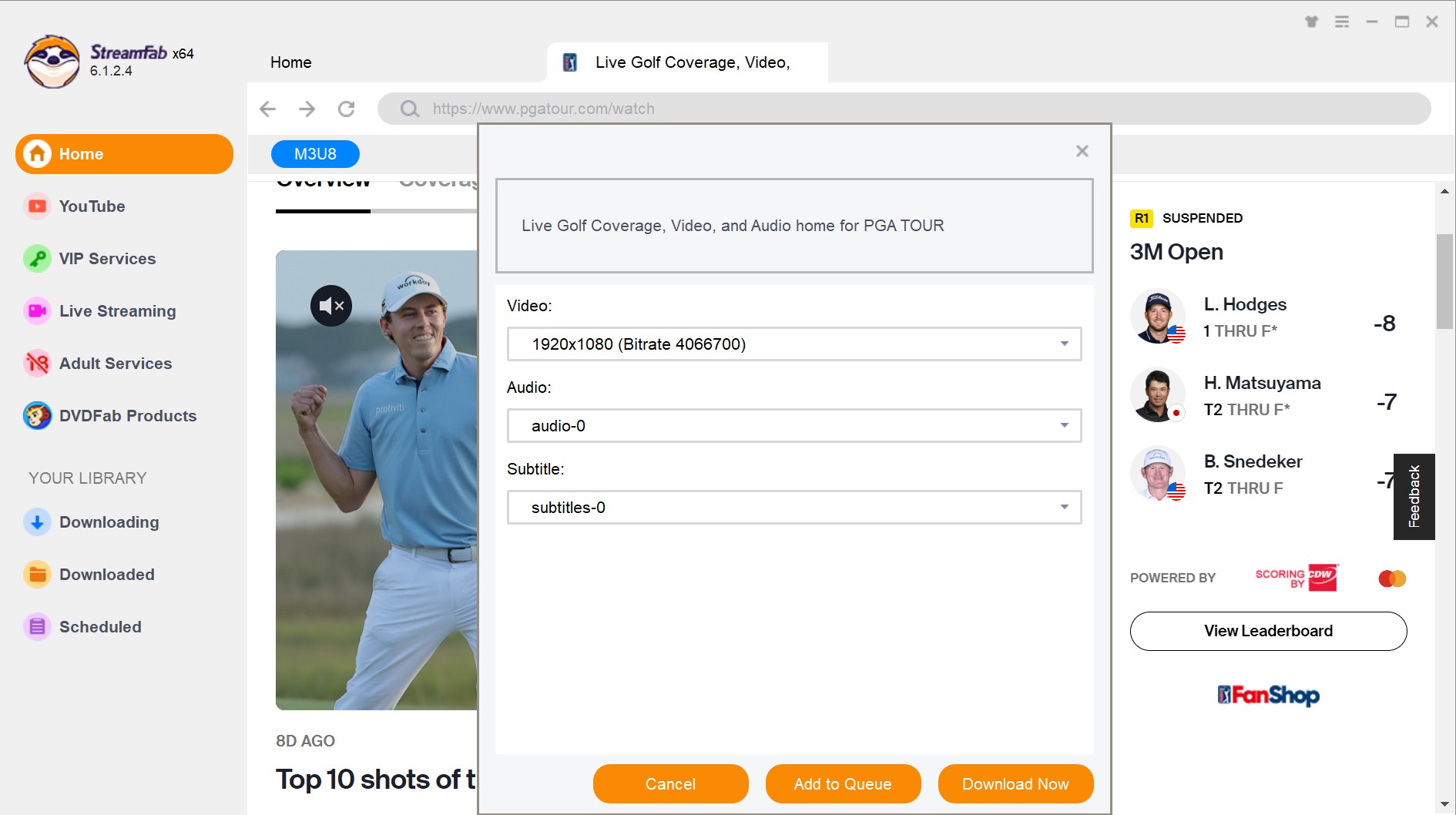Click the URL address field
1456x815 pixels.
click(x=904, y=109)
